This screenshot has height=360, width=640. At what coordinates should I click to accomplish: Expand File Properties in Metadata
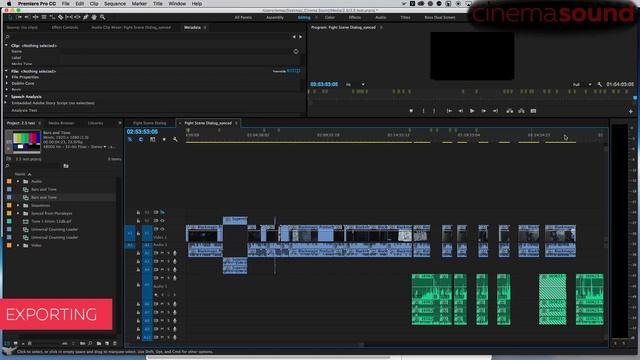tap(7, 77)
